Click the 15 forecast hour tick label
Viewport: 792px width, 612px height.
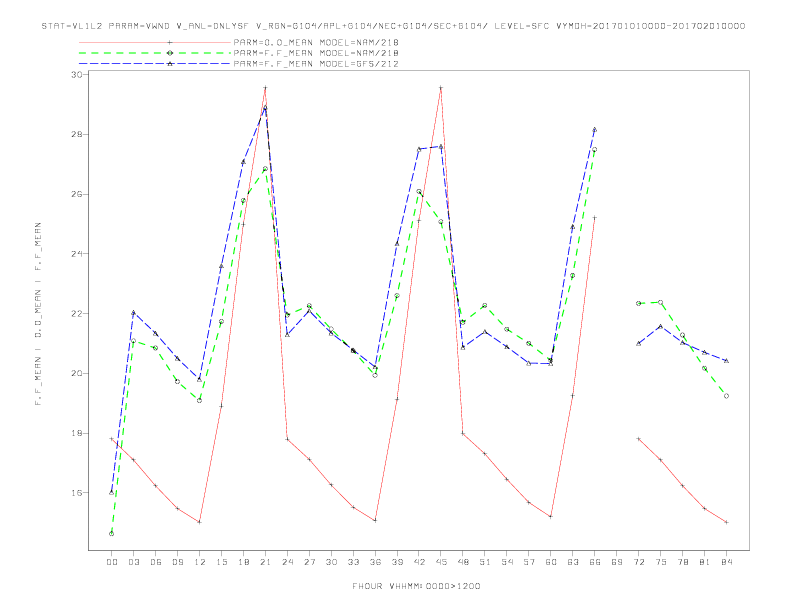coord(221,562)
